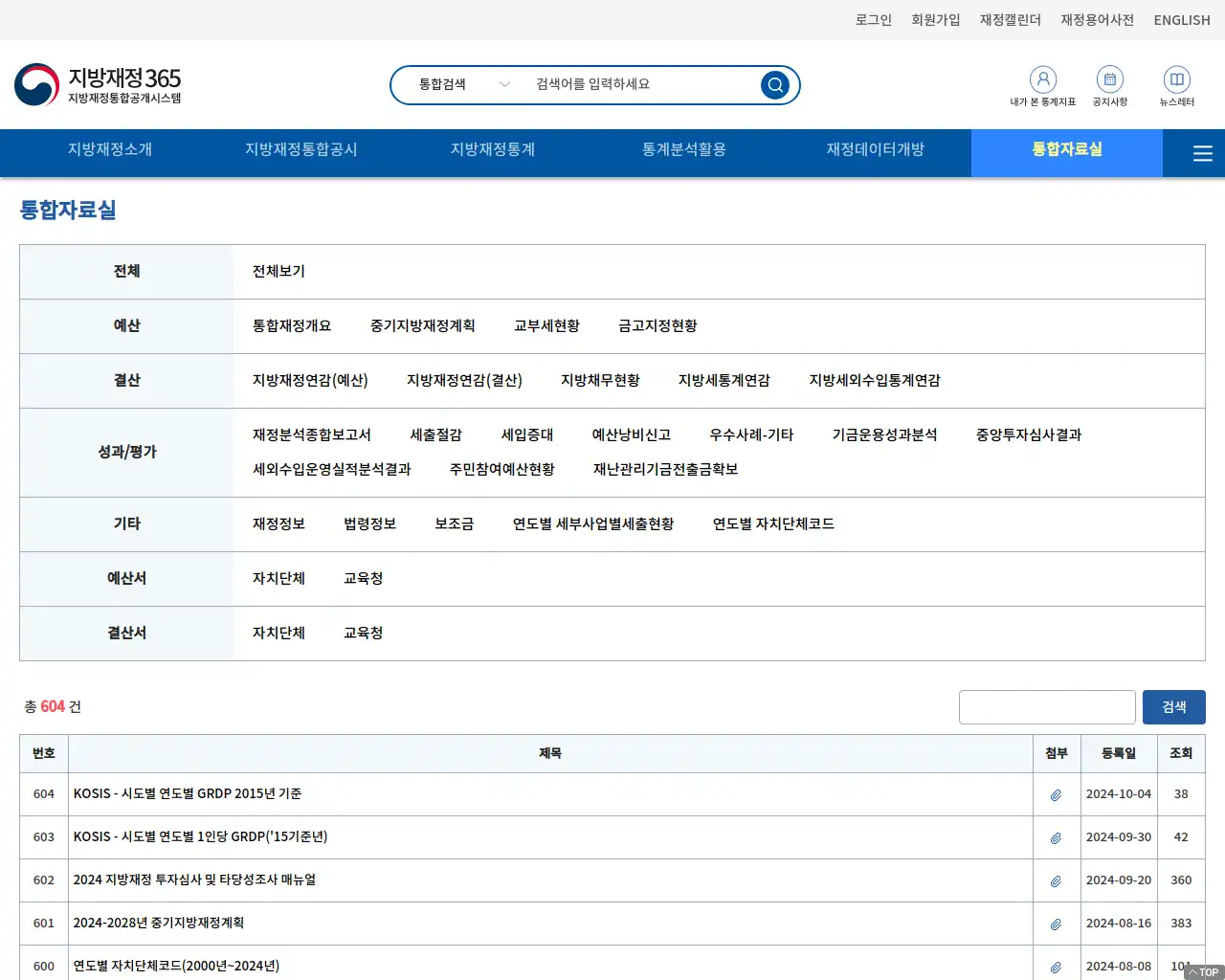Open '2024 지방재정 투자심사 및 타당성조사 매뉴얼' post
1225x980 pixels.
[x=194, y=880]
